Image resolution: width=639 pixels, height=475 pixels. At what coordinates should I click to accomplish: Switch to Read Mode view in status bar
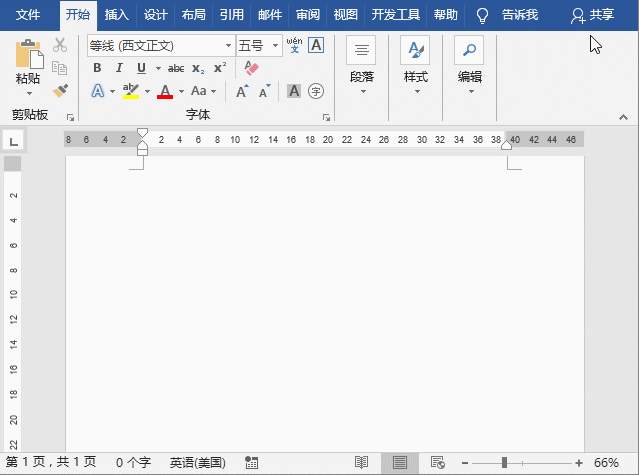point(362,463)
